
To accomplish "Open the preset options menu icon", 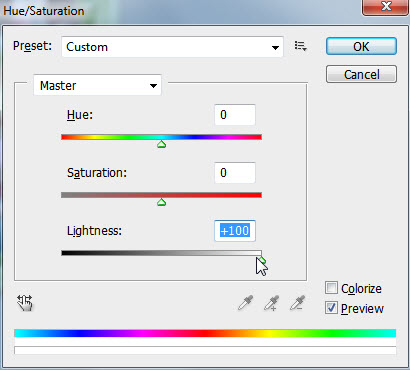I will click(x=300, y=46).
